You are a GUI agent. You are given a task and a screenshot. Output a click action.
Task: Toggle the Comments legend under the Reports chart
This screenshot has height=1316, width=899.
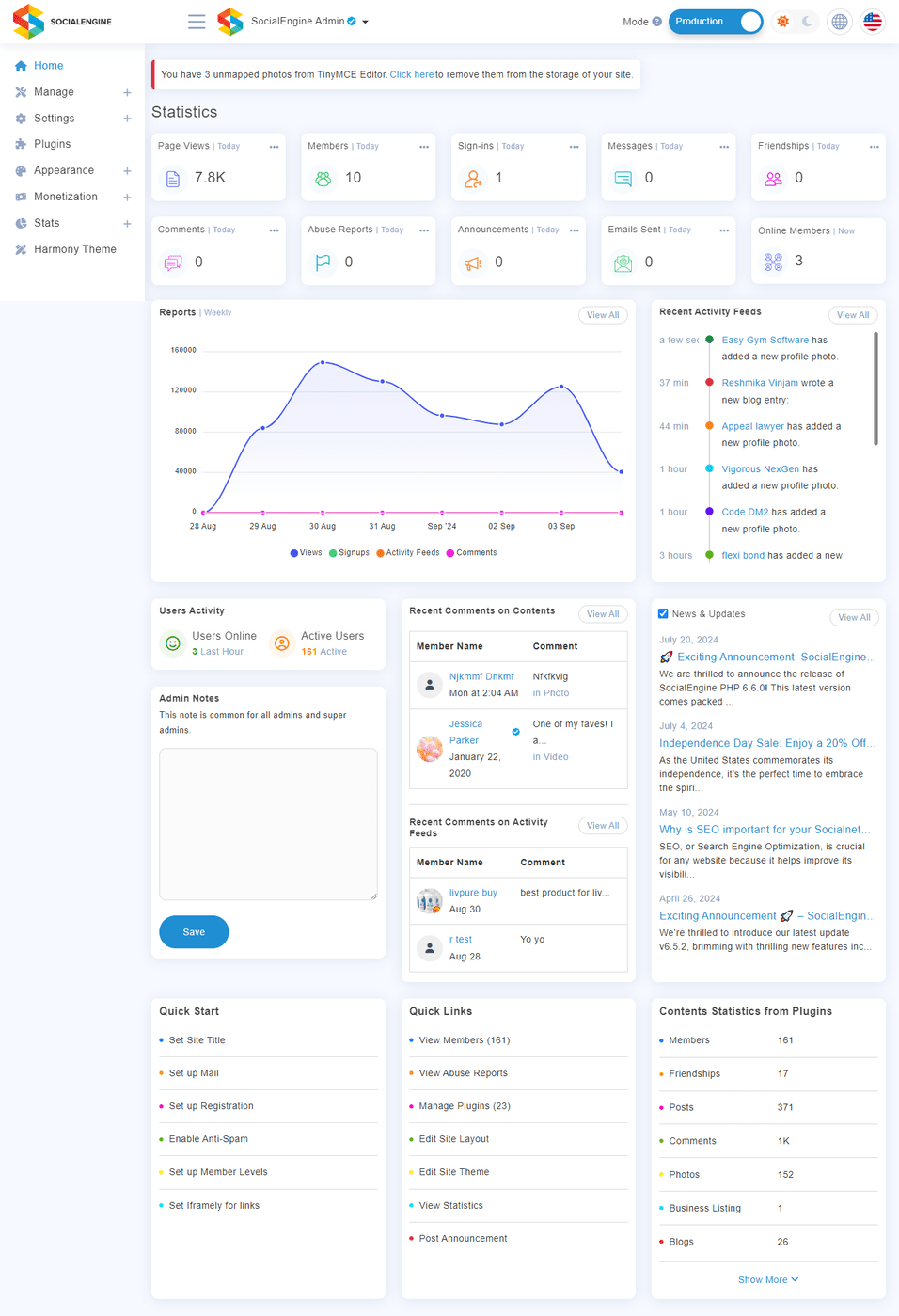(x=470, y=552)
